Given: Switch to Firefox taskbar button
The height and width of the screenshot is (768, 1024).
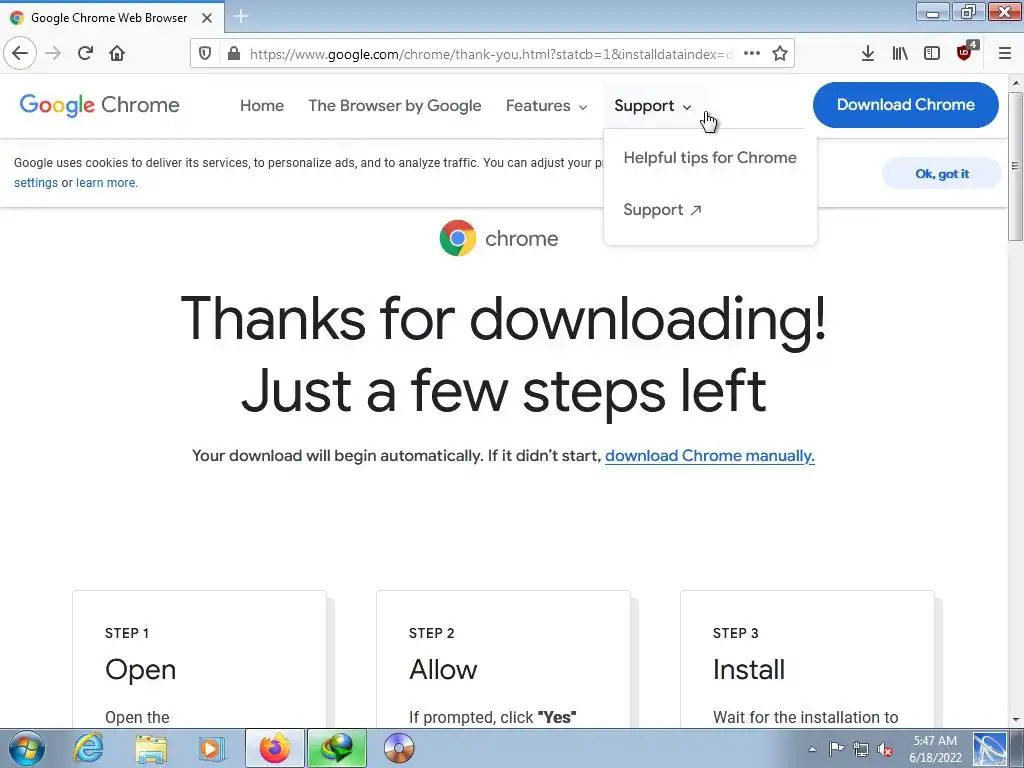Looking at the screenshot, I should click(x=274, y=748).
